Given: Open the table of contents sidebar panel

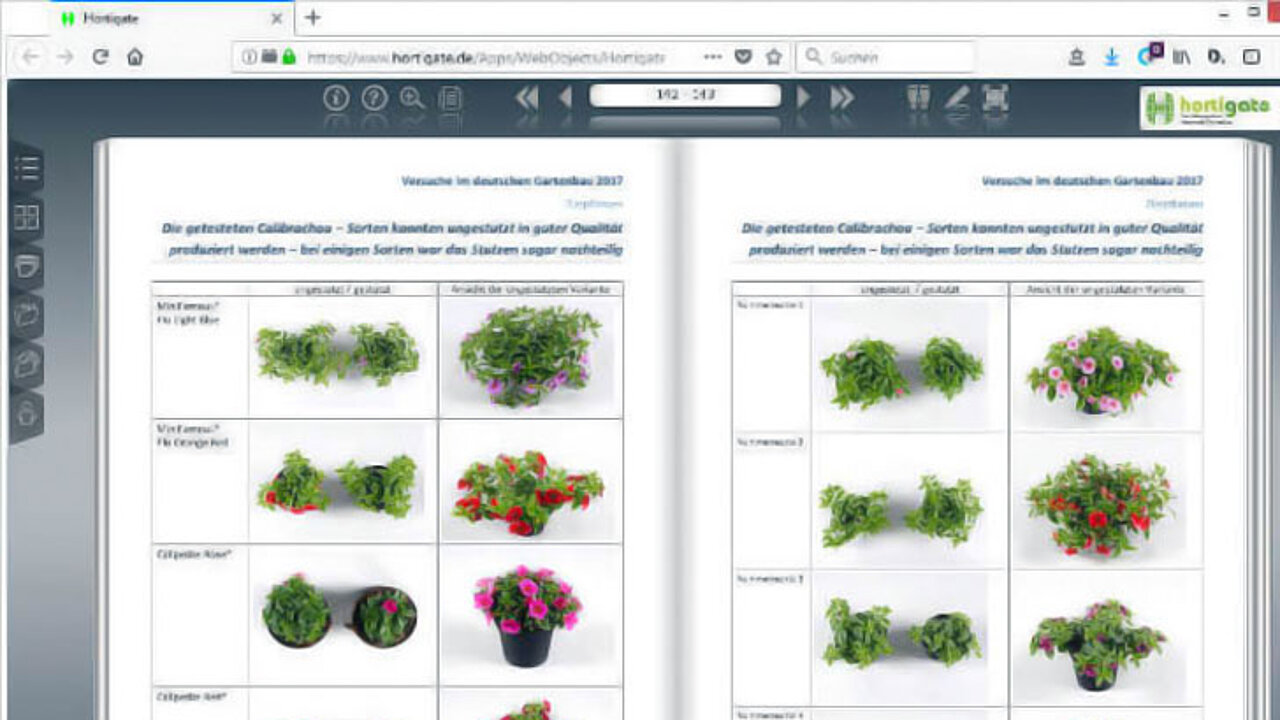Looking at the screenshot, I should (x=27, y=168).
